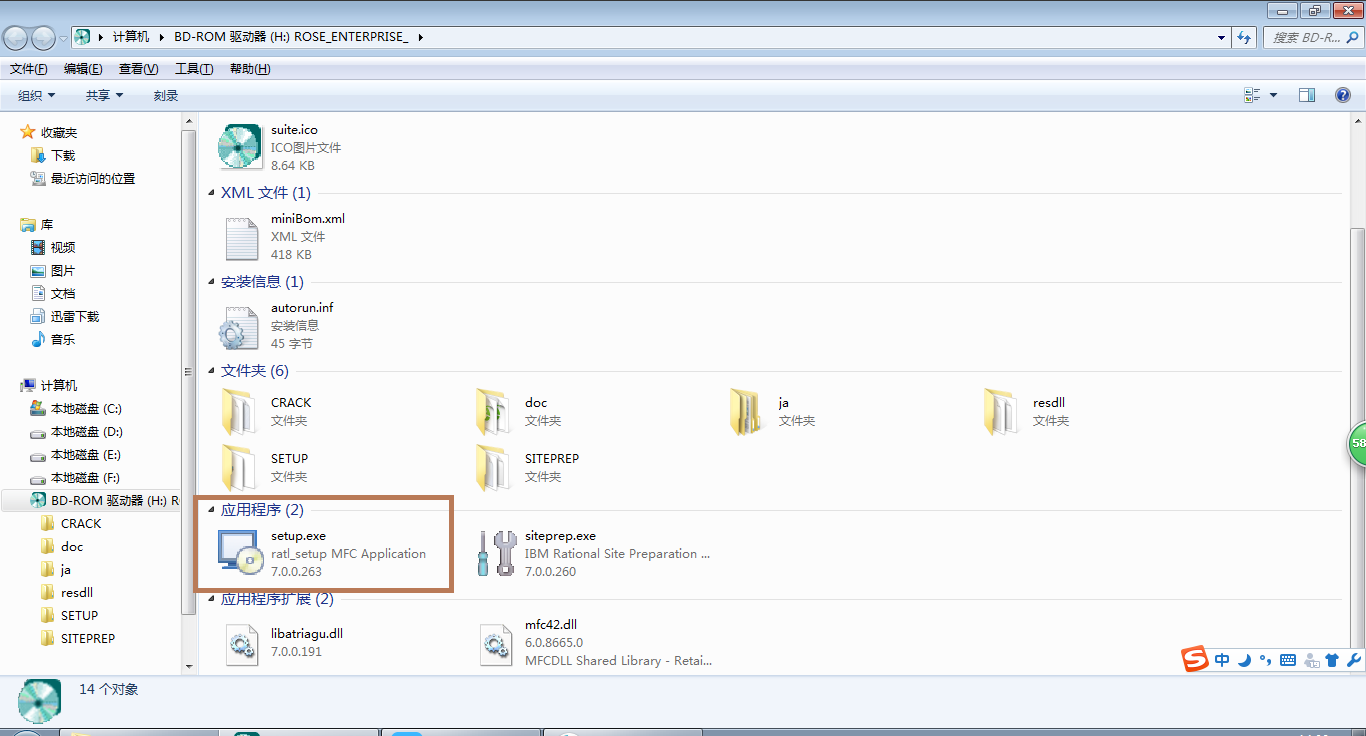Select 本地磁盘 (E:) in sidebar
Viewport: 1366px width, 736px height.
pyautogui.click(x=86, y=454)
